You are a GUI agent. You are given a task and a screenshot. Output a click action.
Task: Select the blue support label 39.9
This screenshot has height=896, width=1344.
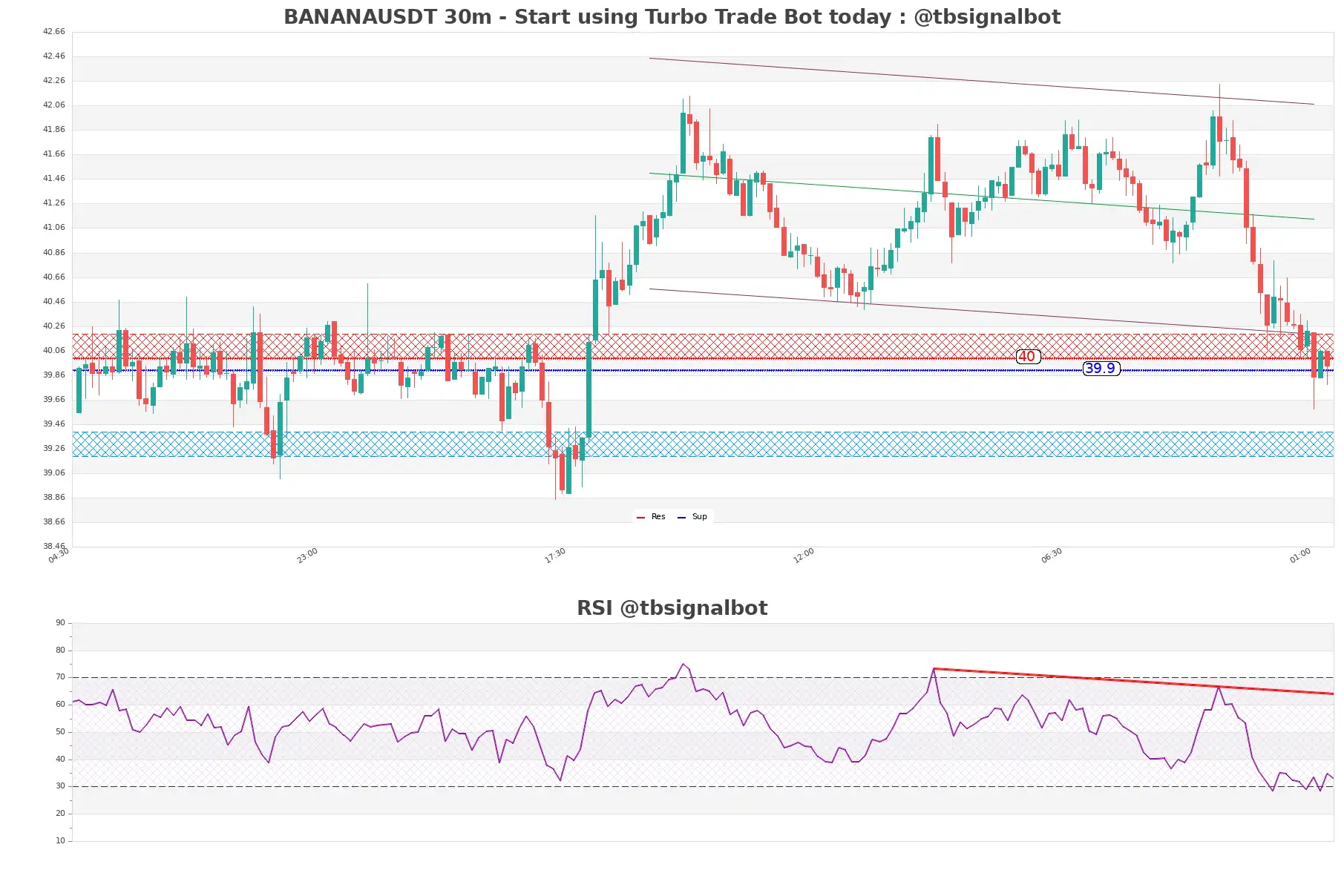tap(1101, 368)
